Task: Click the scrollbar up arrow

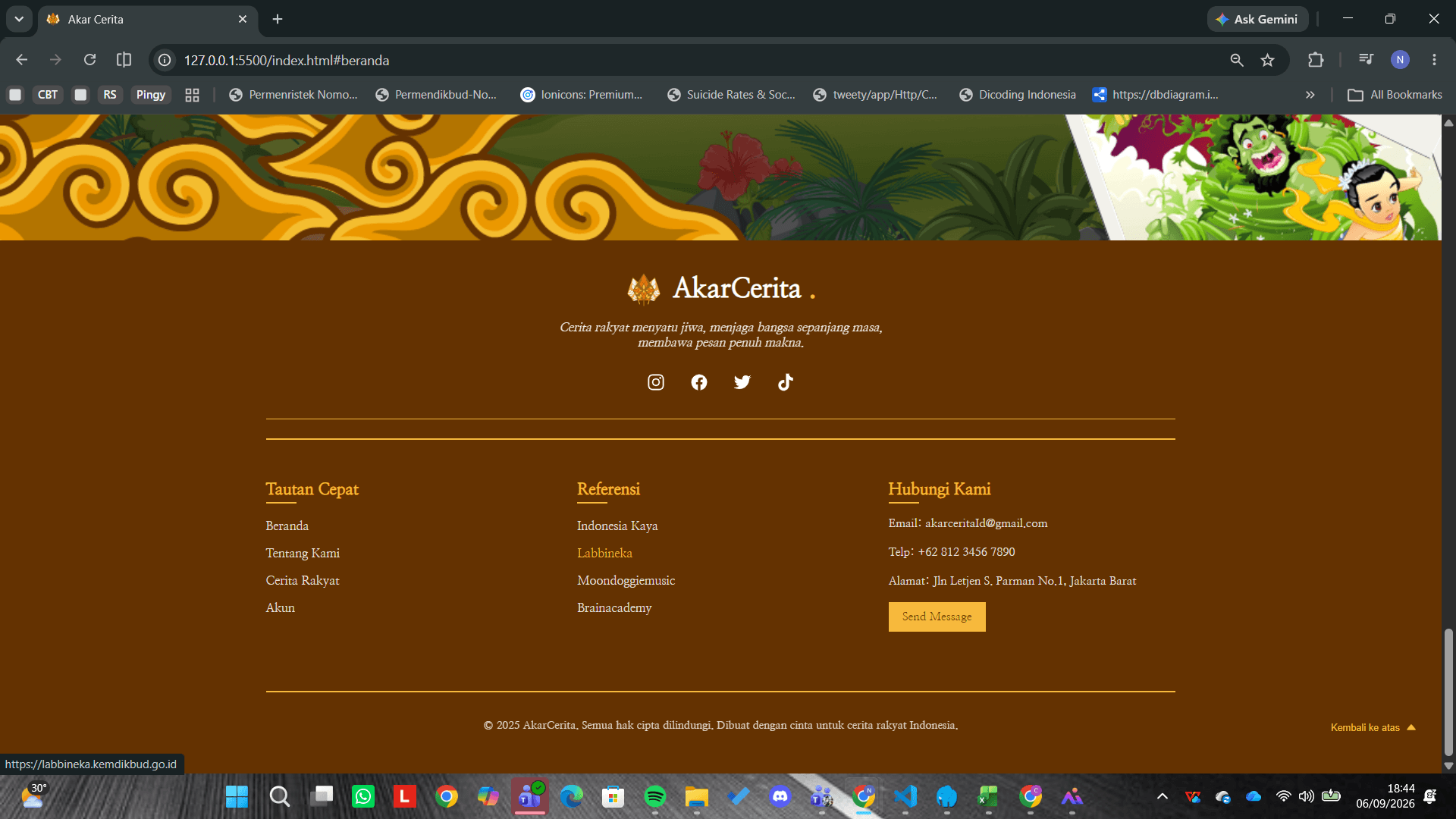Action: (x=1448, y=122)
